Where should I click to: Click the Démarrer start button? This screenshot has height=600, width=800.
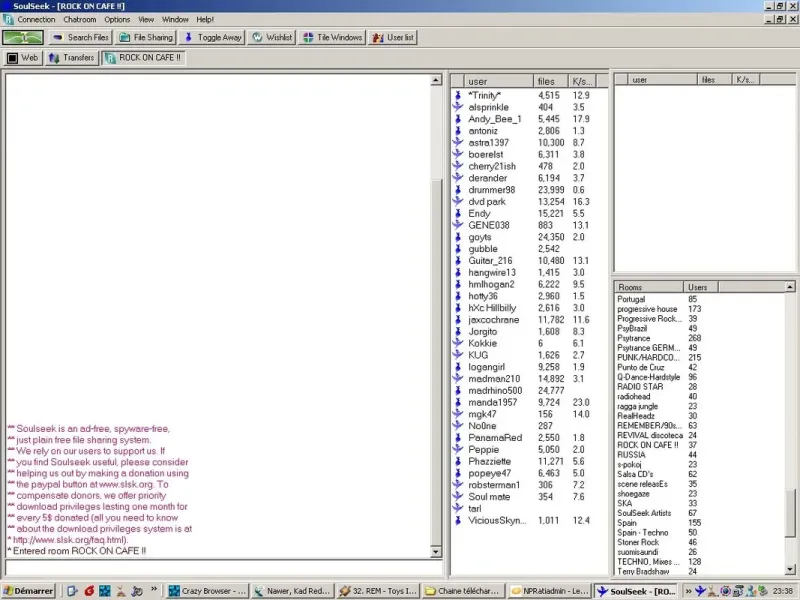pos(29,591)
